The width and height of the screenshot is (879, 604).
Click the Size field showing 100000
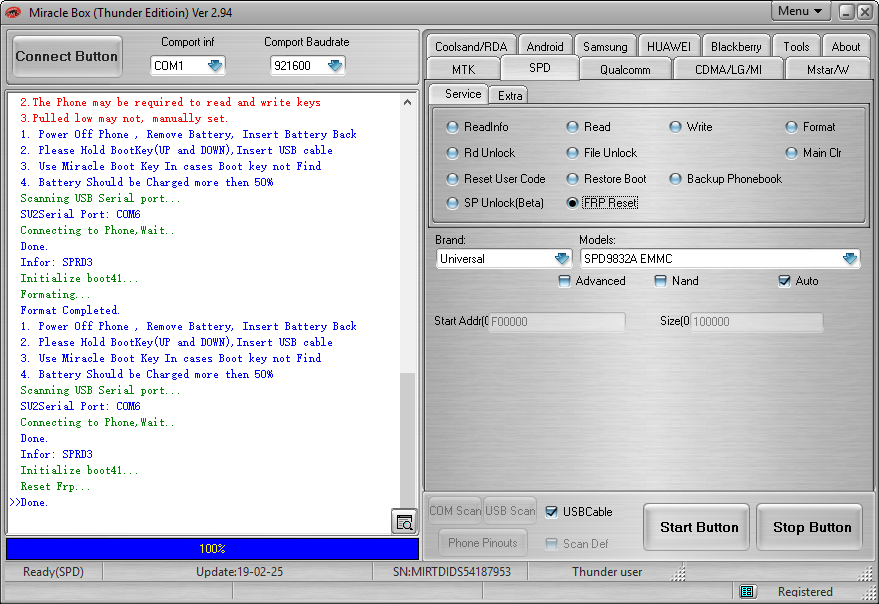pyautogui.click(x=757, y=321)
